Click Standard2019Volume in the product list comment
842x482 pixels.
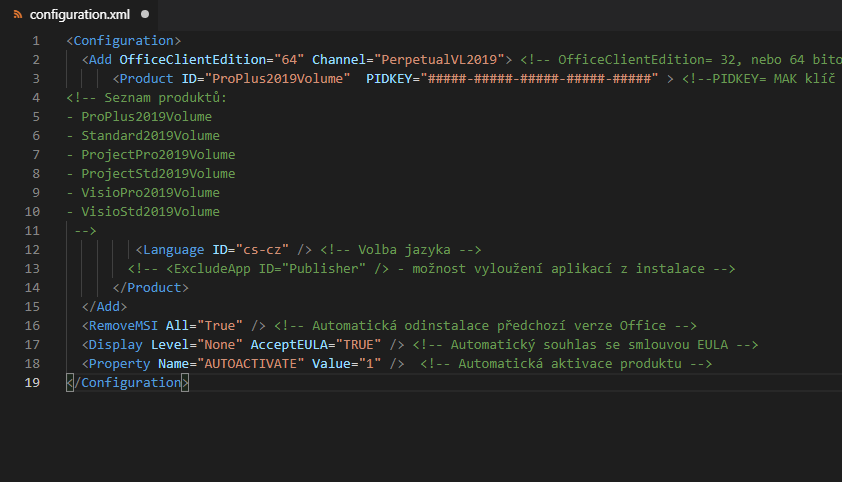[x=150, y=136]
